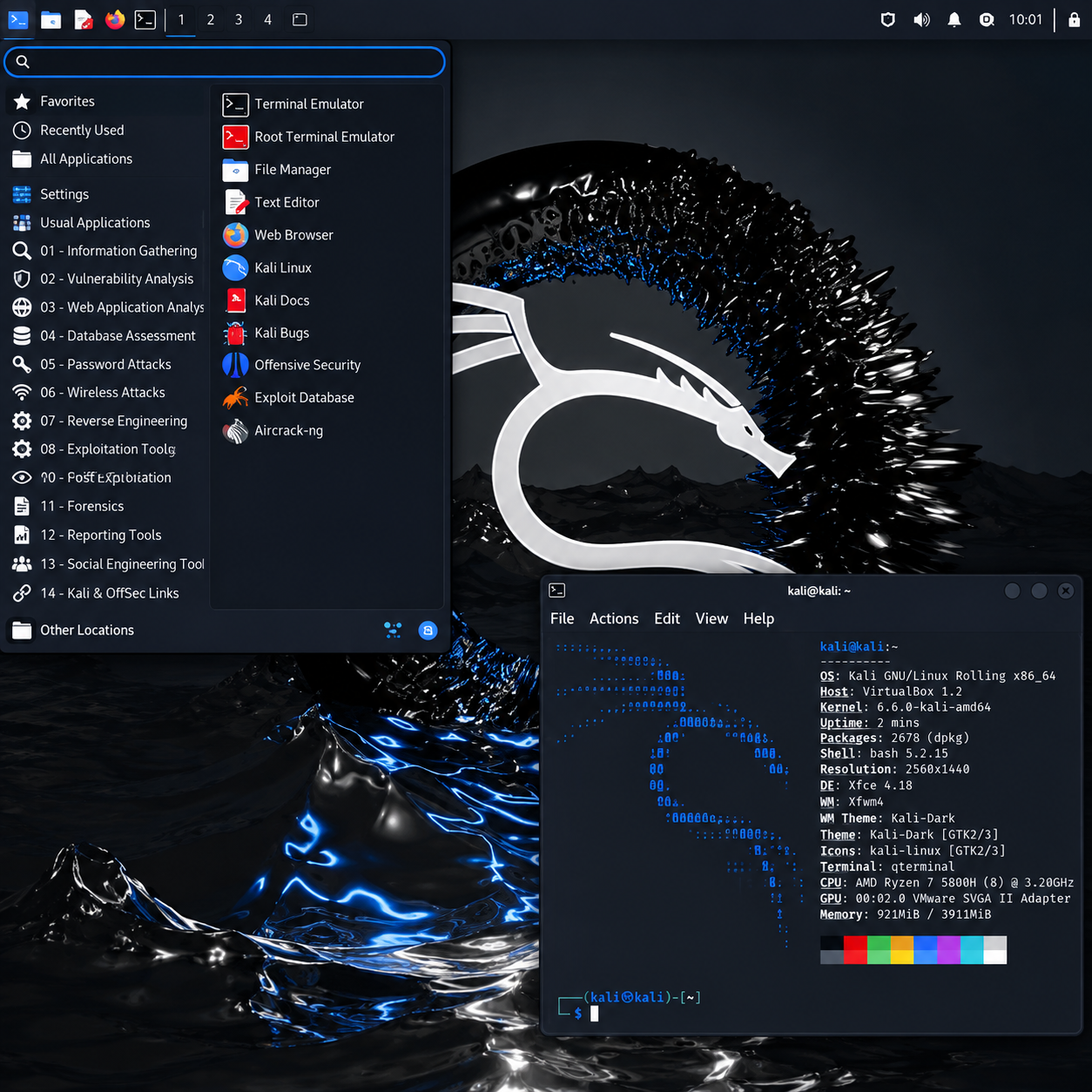Image resolution: width=1092 pixels, height=1092 pixels.
Task: Click the lock screen icon
Action: tap(1075, 19)
